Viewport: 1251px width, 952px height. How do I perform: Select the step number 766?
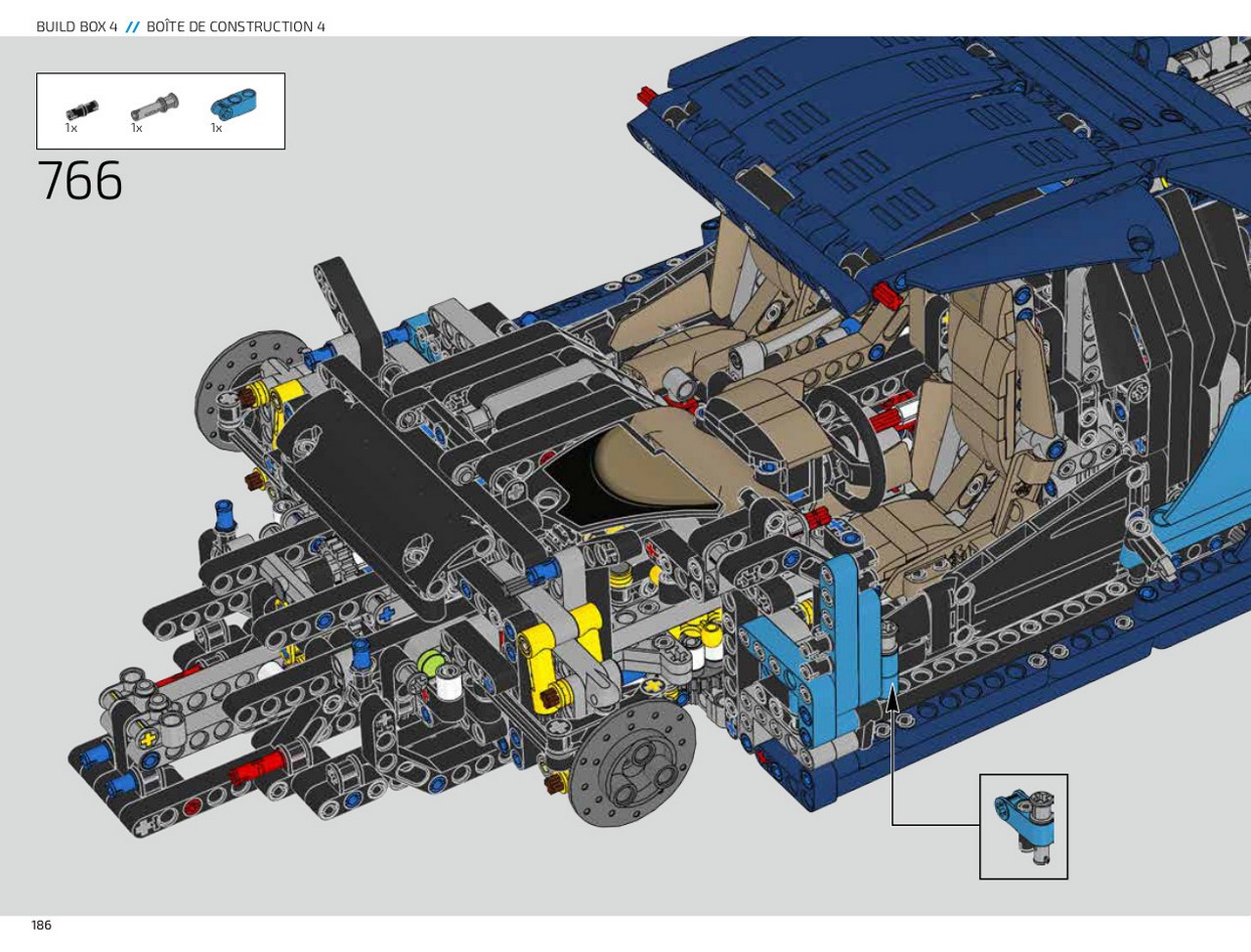(x=80, y=181)
